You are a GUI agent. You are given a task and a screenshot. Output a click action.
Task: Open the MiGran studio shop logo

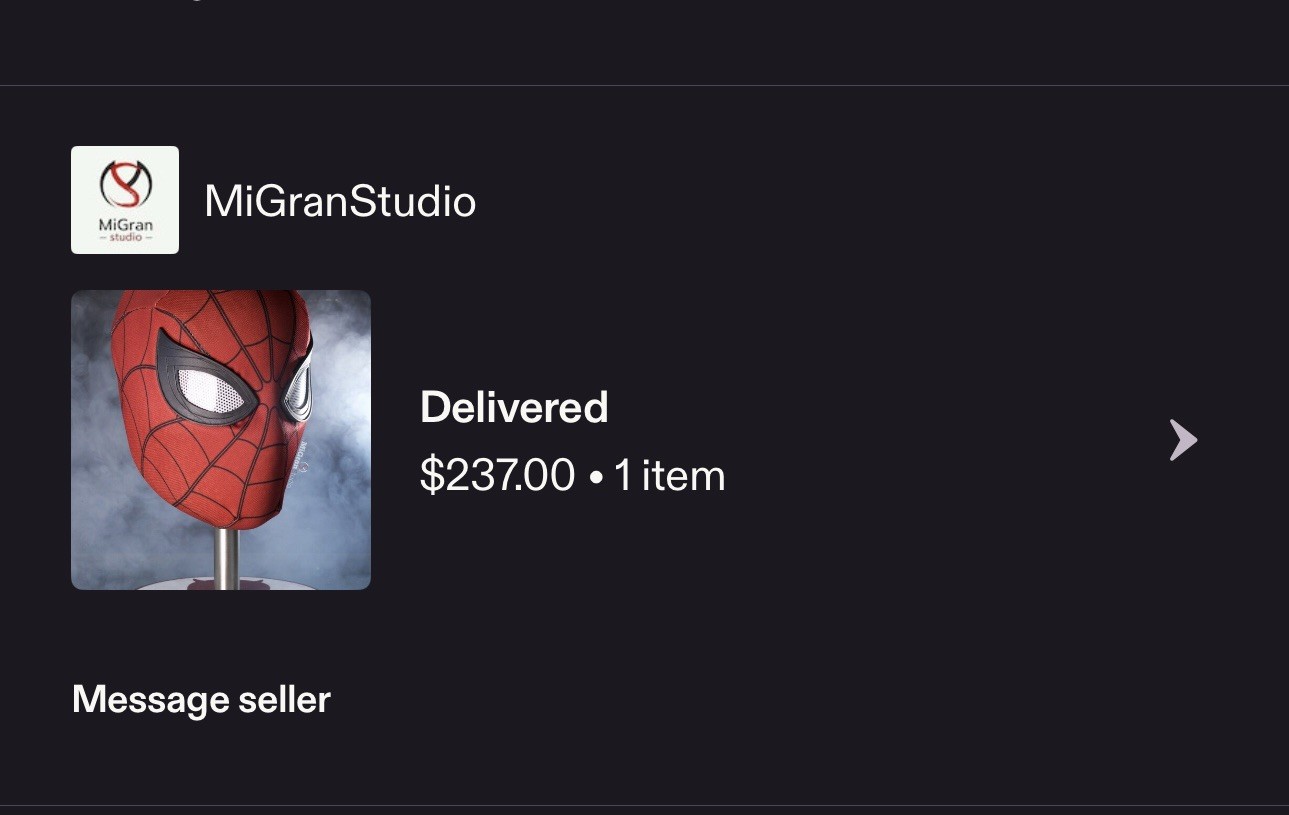[125, 200]
